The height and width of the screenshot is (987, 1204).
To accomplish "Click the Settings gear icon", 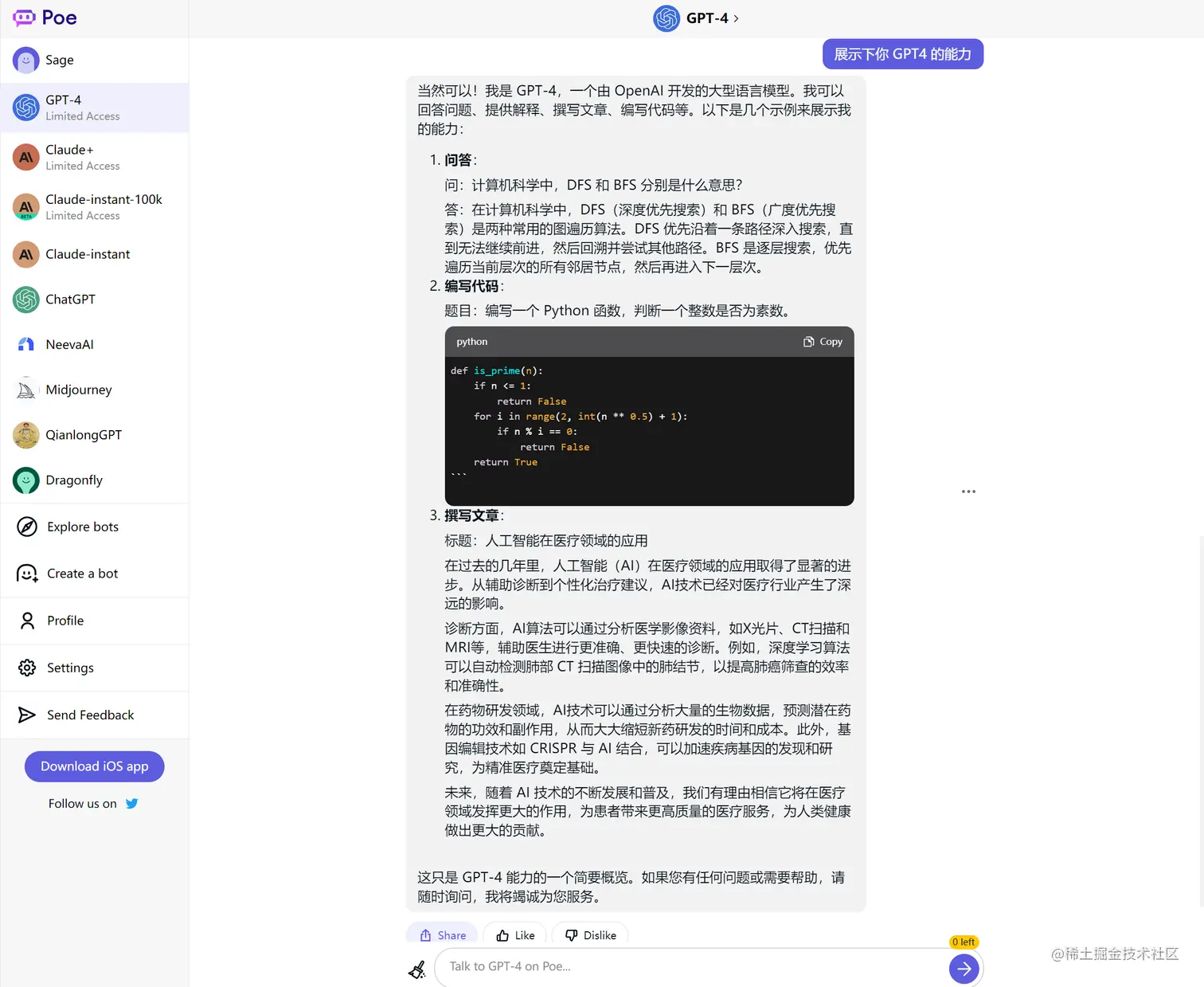I will pos(27,668).
